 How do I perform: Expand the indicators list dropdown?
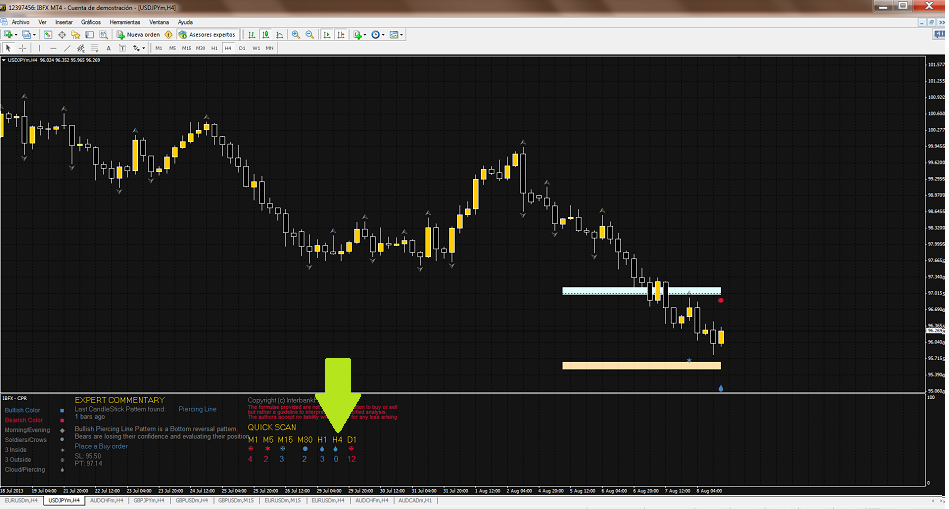tap(365, 34)
